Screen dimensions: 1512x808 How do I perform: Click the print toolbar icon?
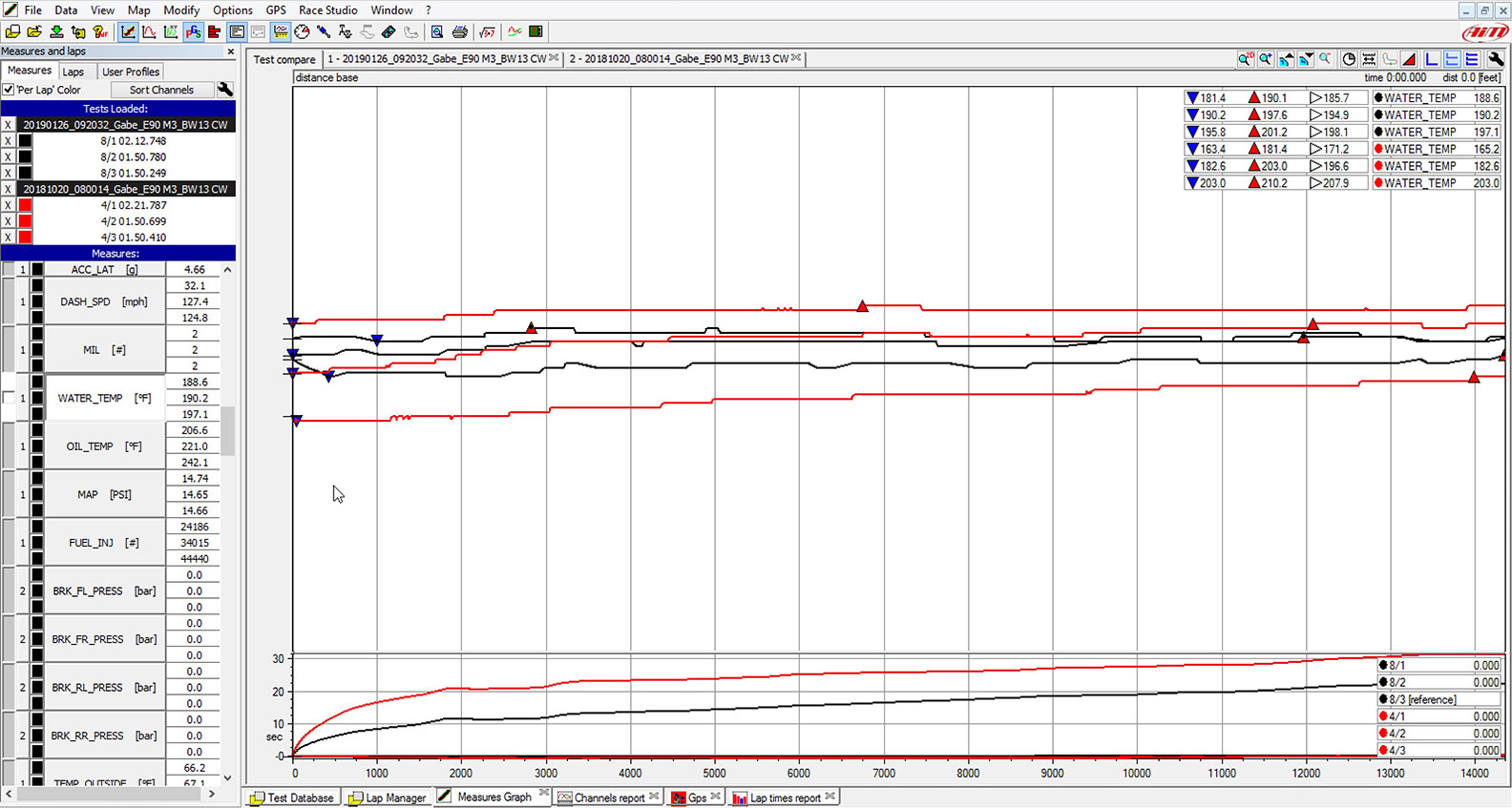pos(459,31)
